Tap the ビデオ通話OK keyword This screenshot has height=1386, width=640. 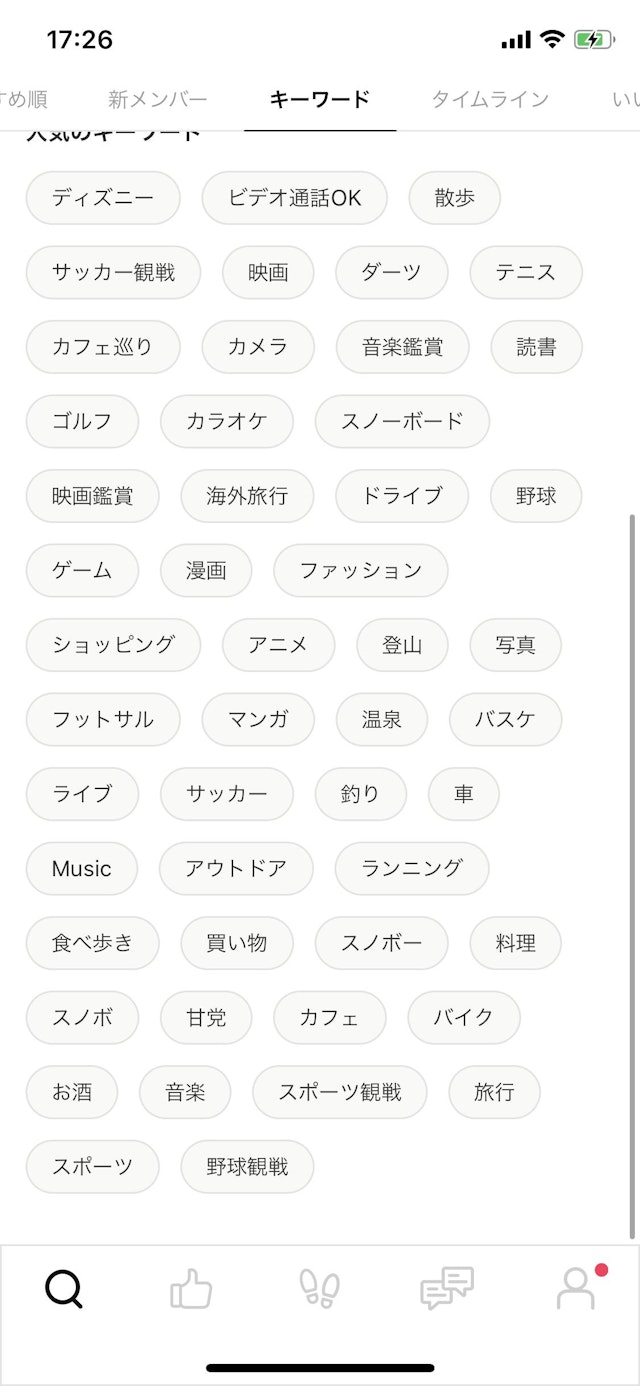(294, 197)
